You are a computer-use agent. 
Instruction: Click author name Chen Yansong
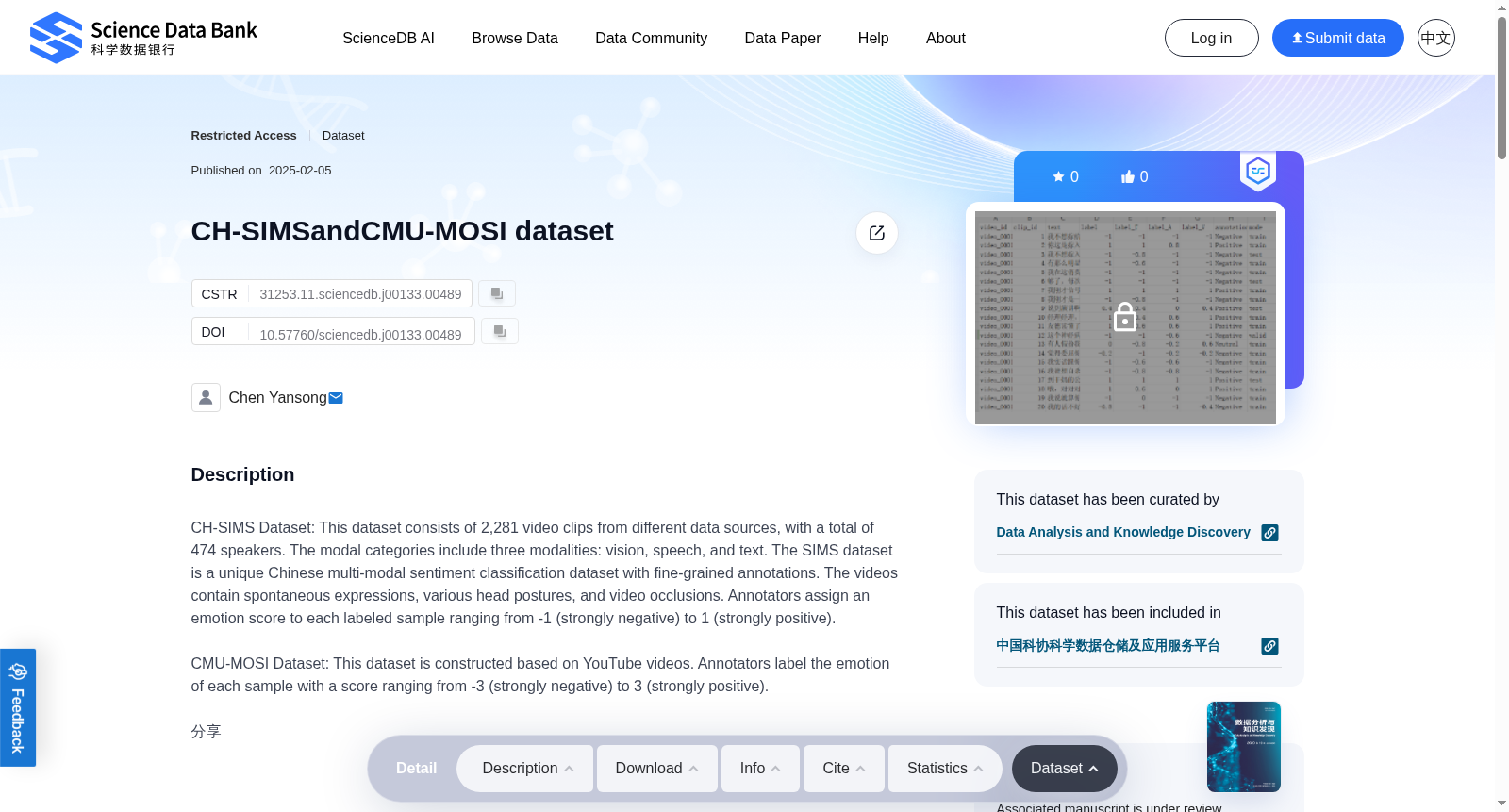(x=277, y=398)
